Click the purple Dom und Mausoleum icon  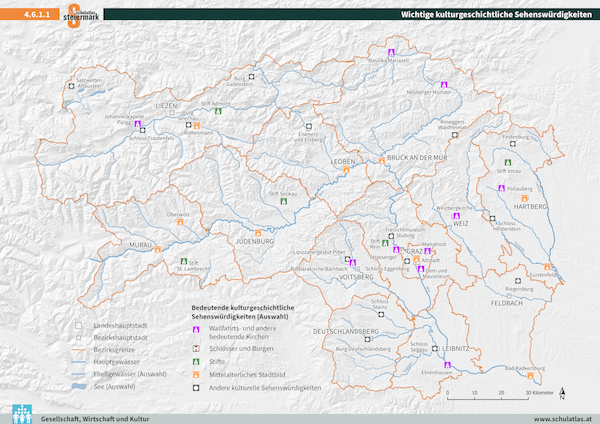point(421,269)
